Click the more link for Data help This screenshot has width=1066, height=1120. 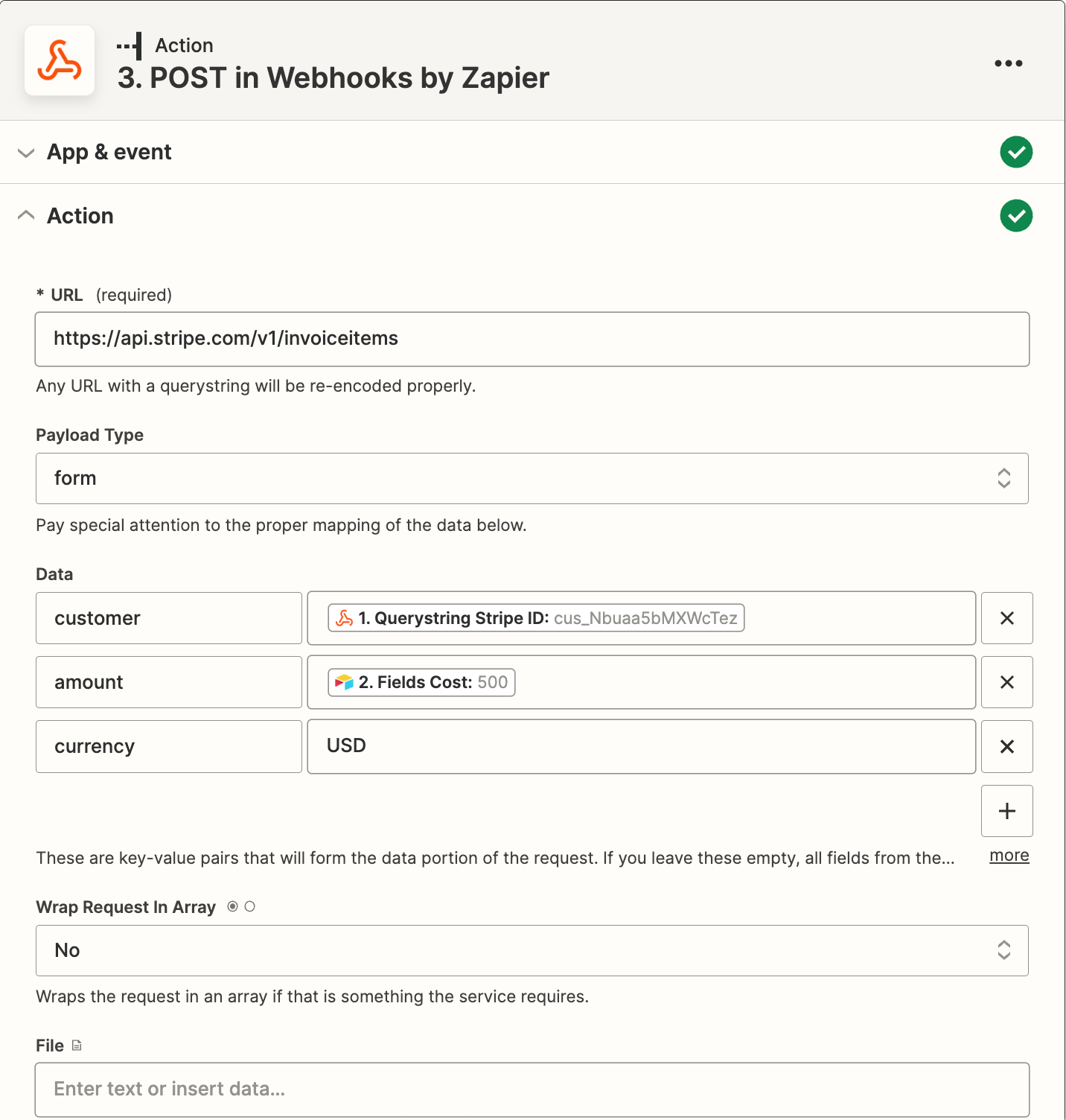(x=1009, y=856)
